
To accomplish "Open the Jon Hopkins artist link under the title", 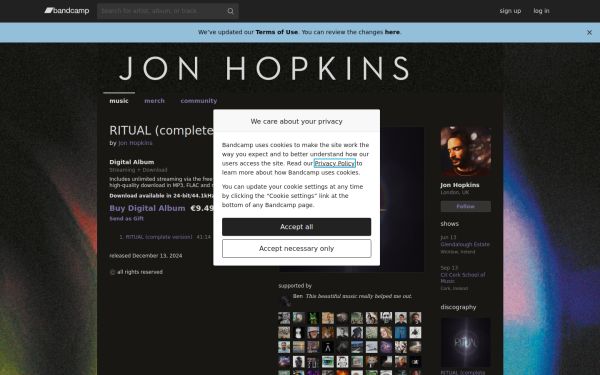I will click(135, 143).
